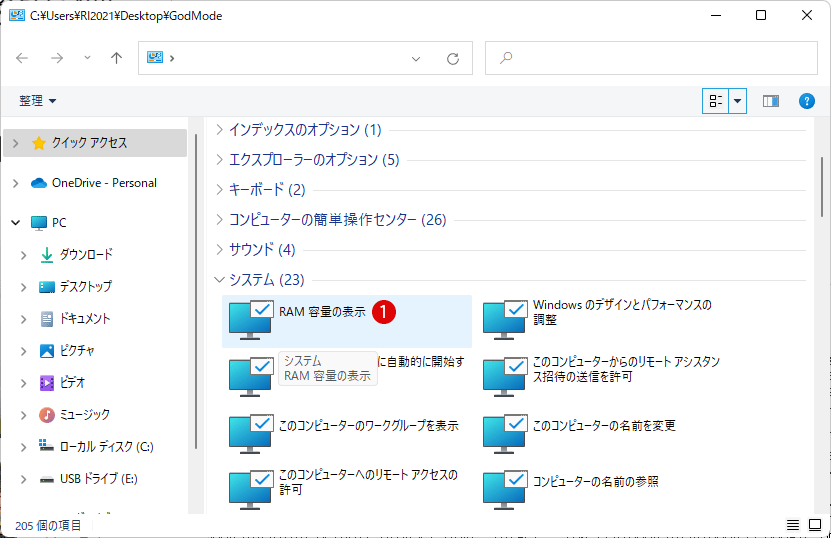
Task: Select このコンピューターのワークグループを表示 icon
Action: tap(251, 434)
